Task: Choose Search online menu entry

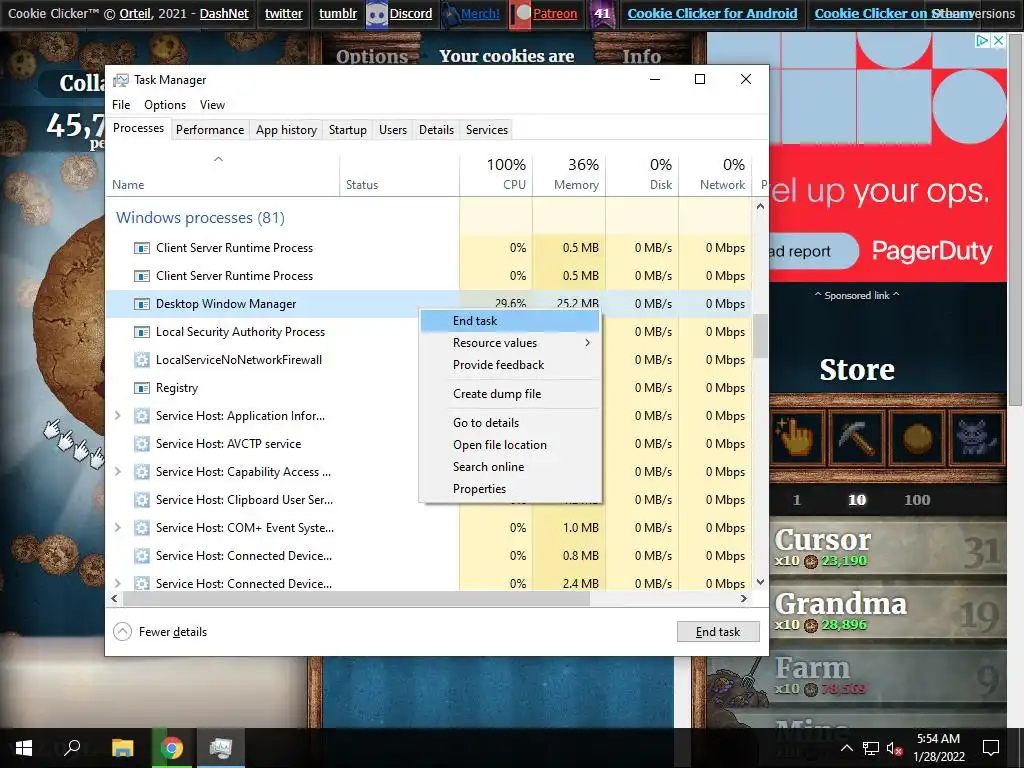Action: (509, 467)
